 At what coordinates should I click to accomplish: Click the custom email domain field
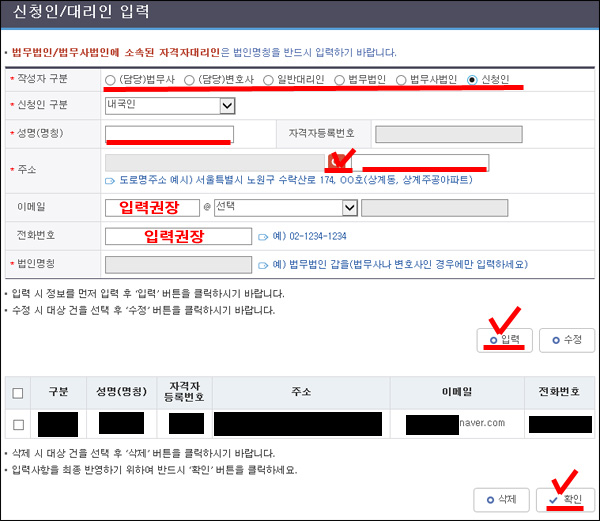[434, 208]
